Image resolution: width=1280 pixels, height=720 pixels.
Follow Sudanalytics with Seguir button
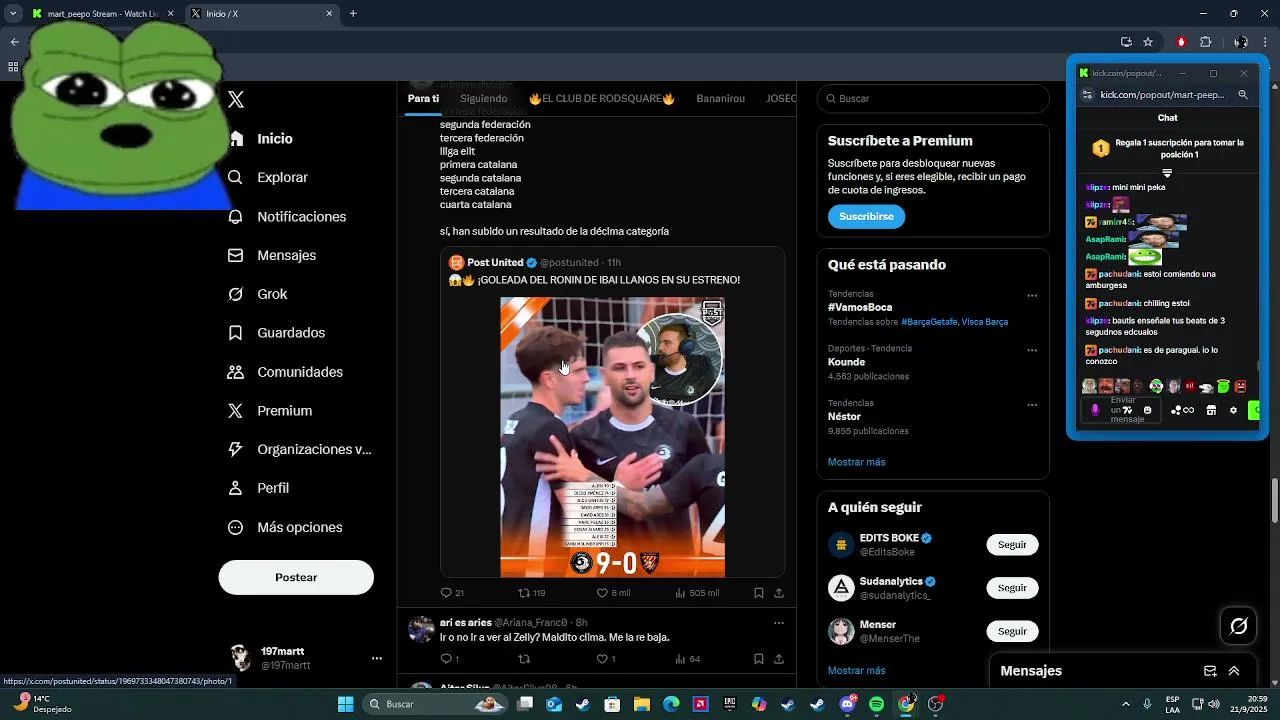1012,588
